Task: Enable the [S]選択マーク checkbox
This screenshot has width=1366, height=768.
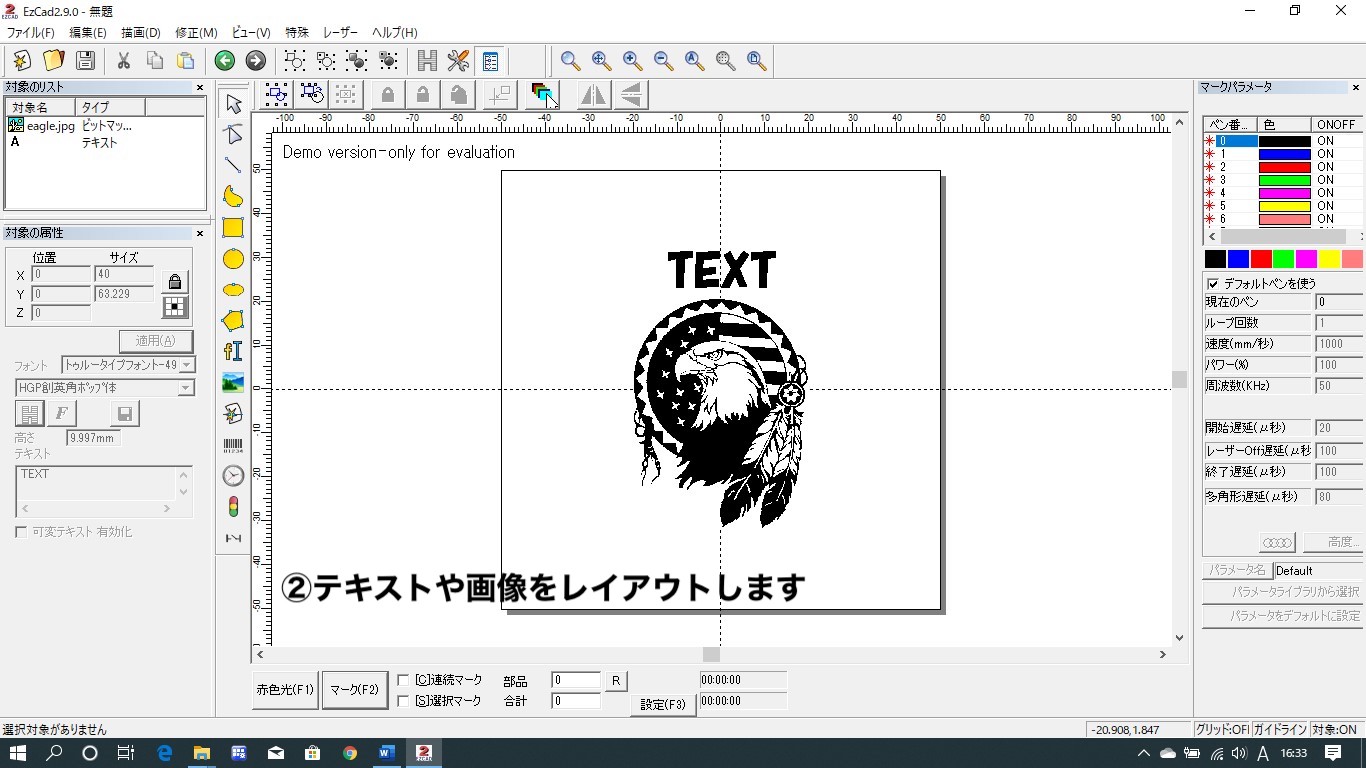Action: 403,701
